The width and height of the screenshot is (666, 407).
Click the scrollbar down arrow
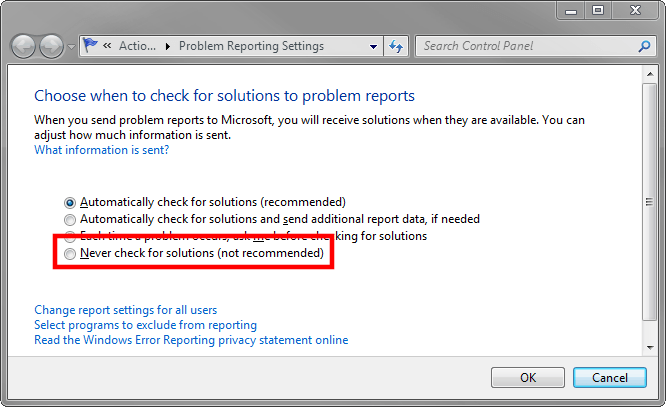tap(652, 347)
